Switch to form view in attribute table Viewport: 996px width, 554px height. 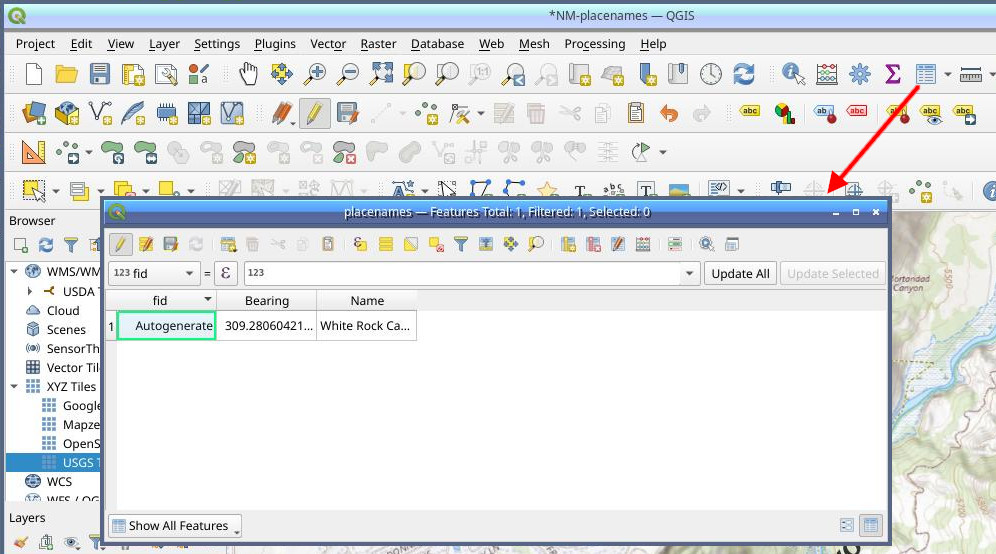pyautogui.click(x=847, y=525)
